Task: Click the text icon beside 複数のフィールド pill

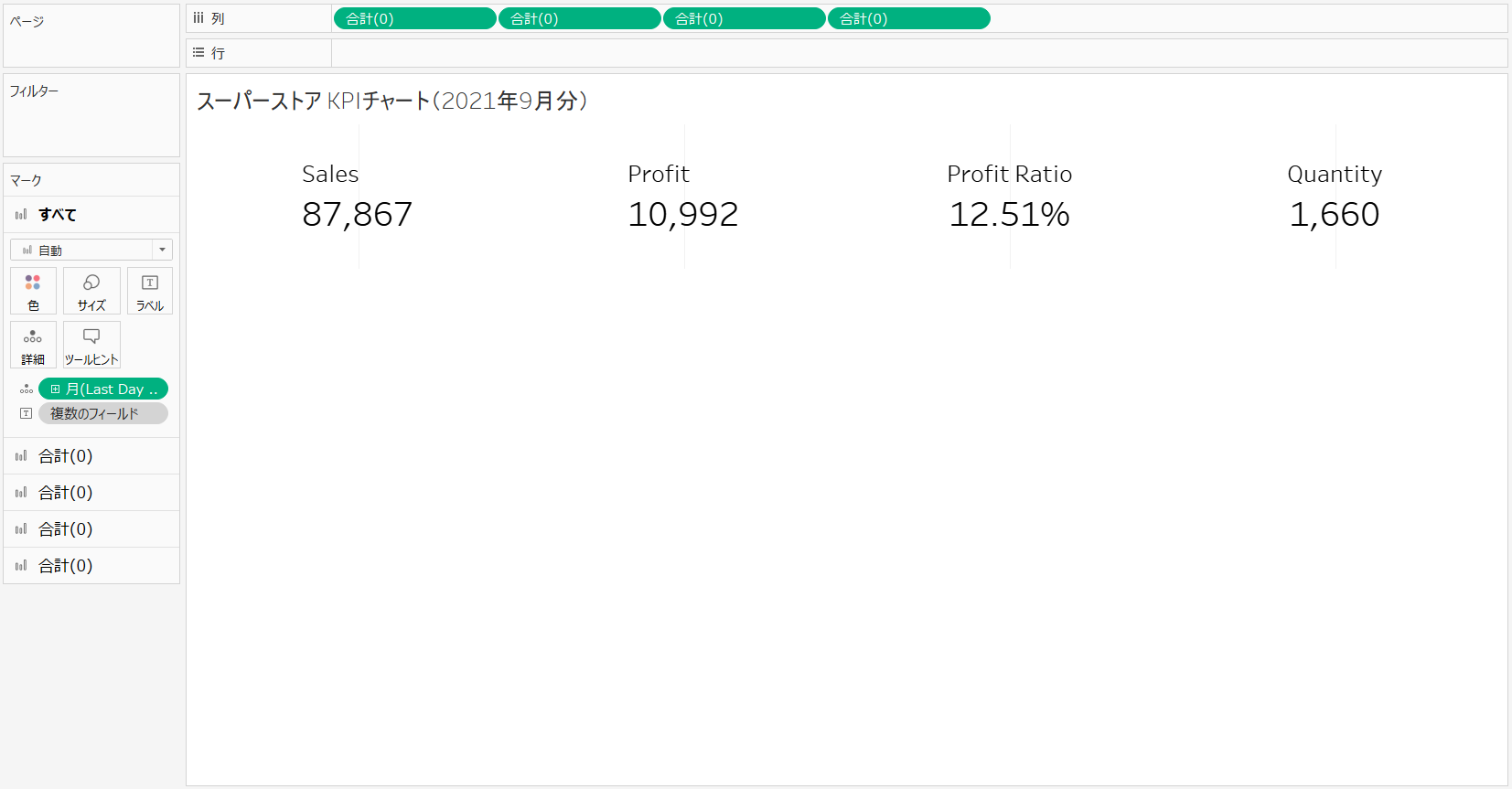Action: coord(27,413)
